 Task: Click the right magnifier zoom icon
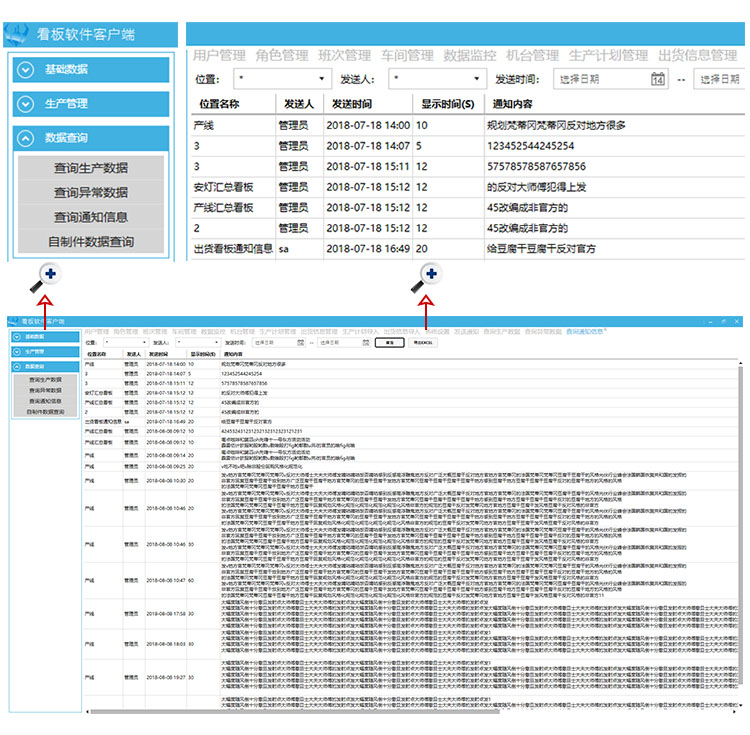click(x=428, y=276)
